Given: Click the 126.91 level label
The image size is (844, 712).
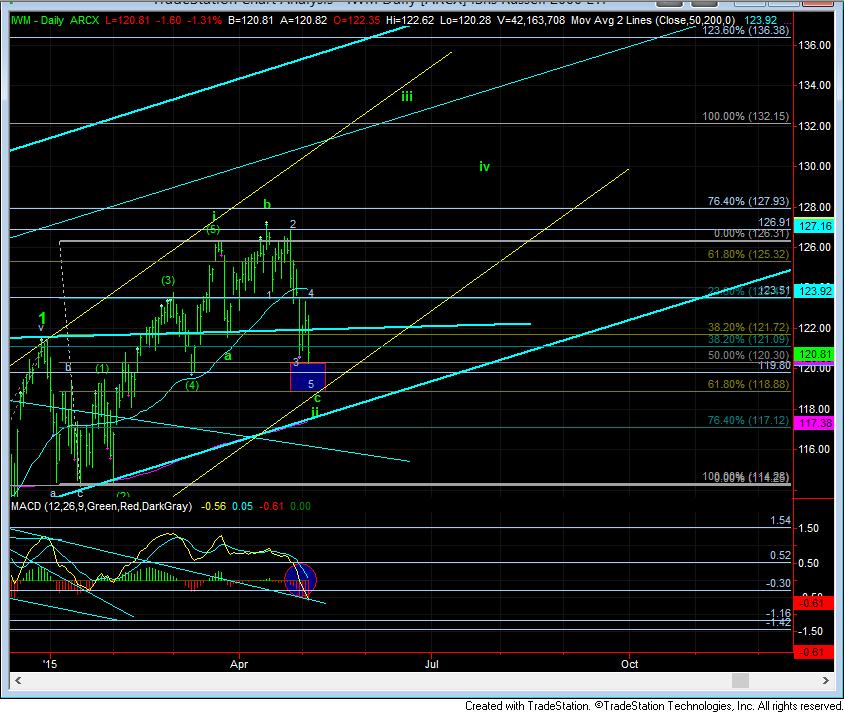Looking at the screenshot, I should 774,222.
